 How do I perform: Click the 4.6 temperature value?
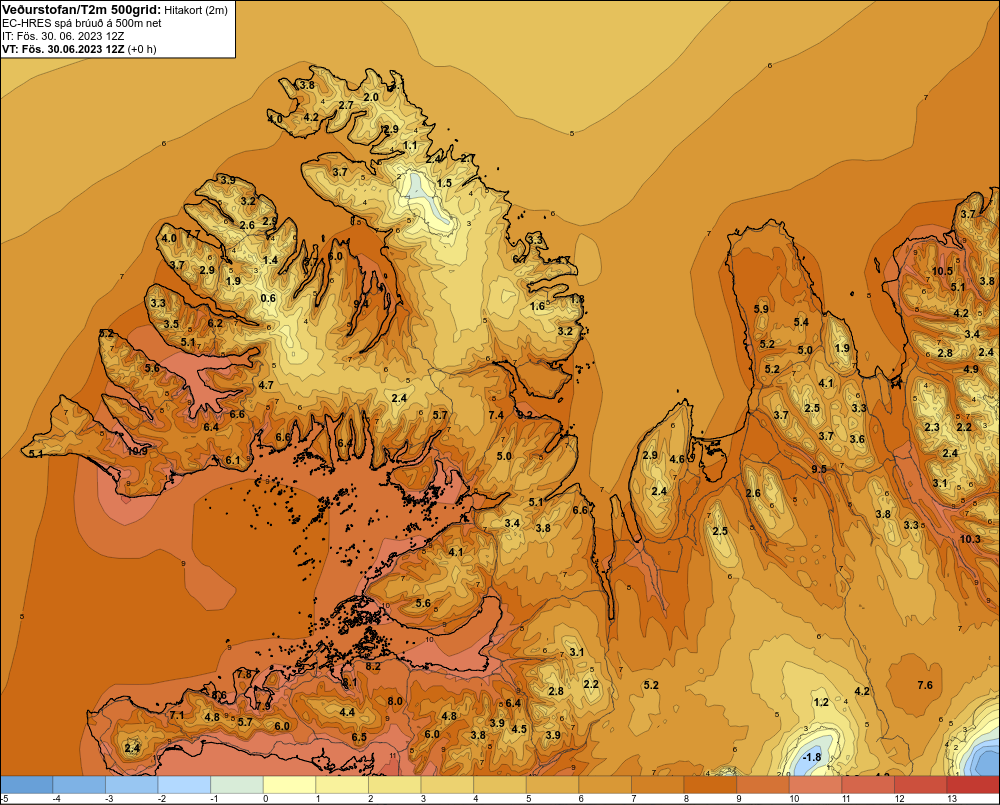(677, 459)
